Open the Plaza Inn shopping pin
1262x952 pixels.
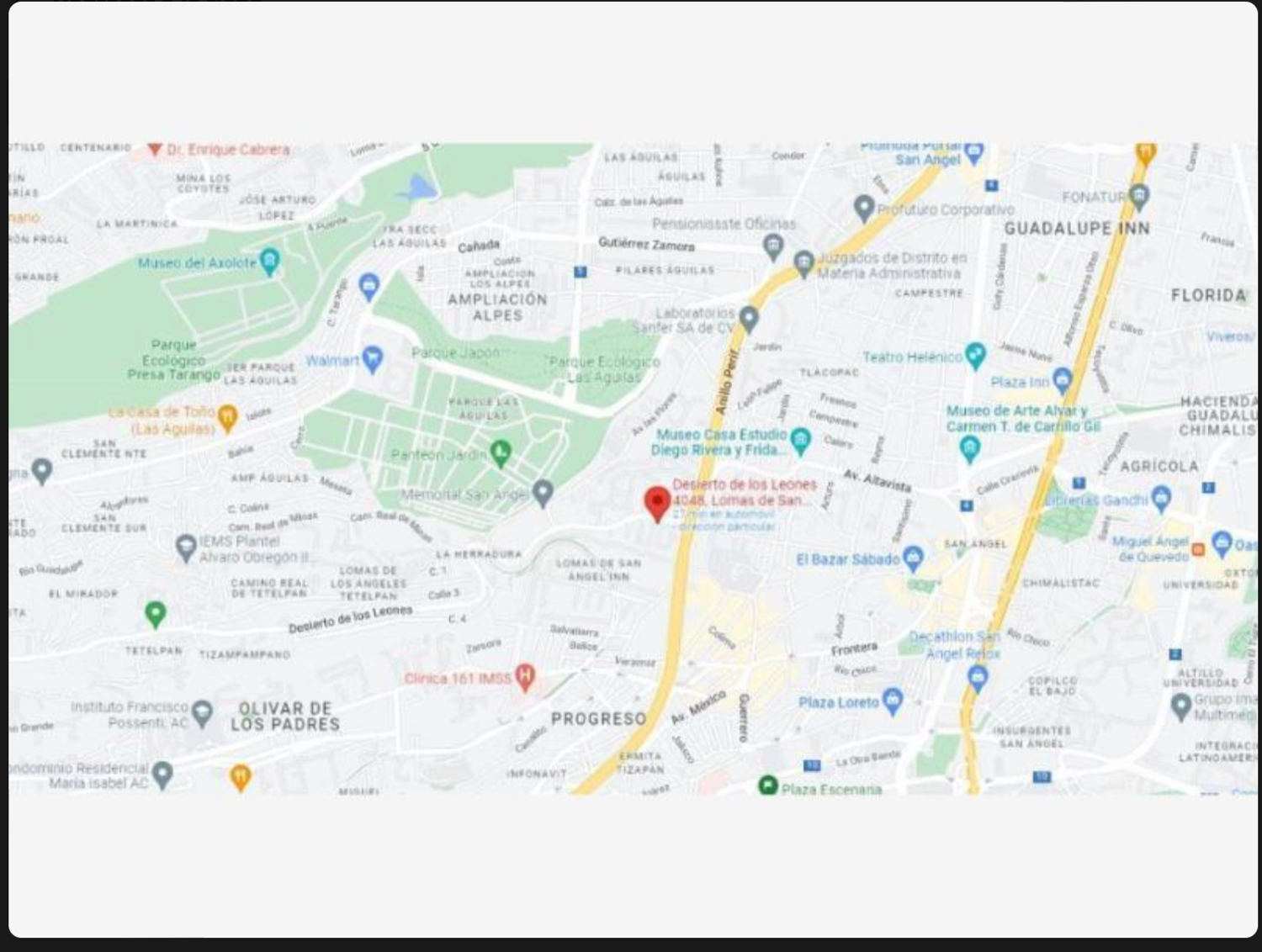pyautogui.click(x=1063, y=380)
